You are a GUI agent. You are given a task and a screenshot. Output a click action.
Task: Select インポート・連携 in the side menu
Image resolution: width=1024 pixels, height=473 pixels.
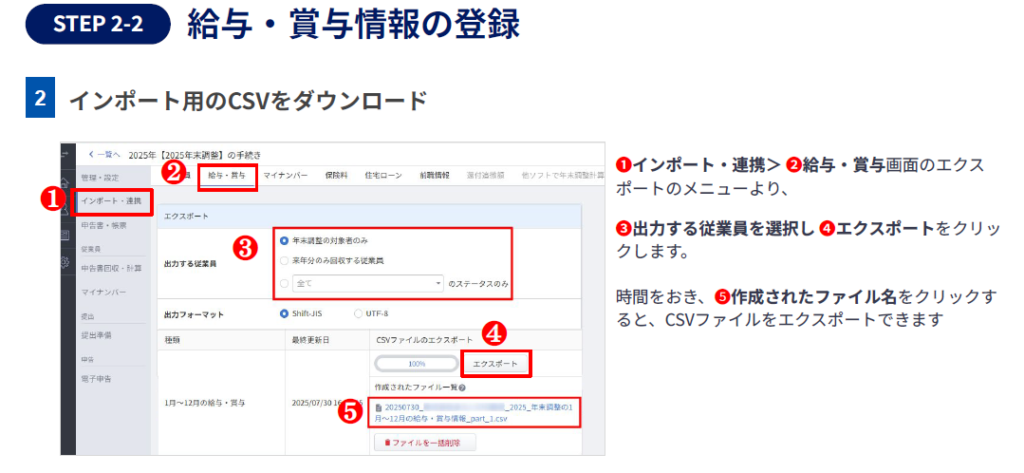tap(112, 201)
